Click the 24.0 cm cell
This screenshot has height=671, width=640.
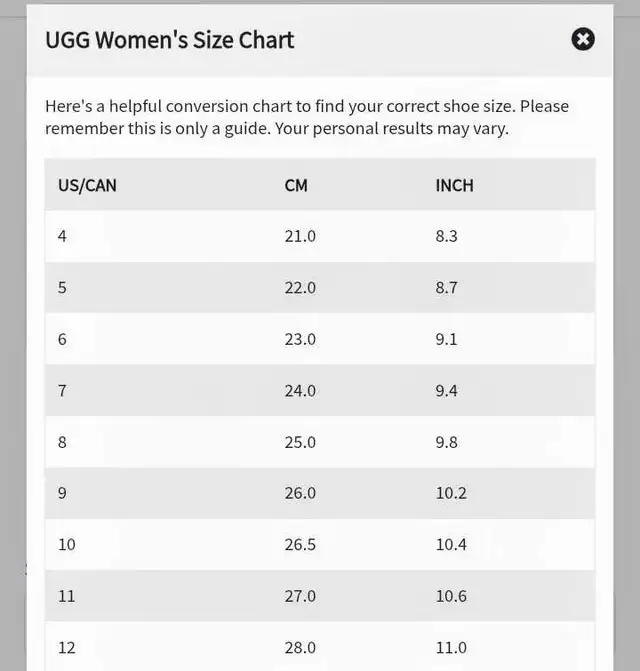tap(300, 391)
